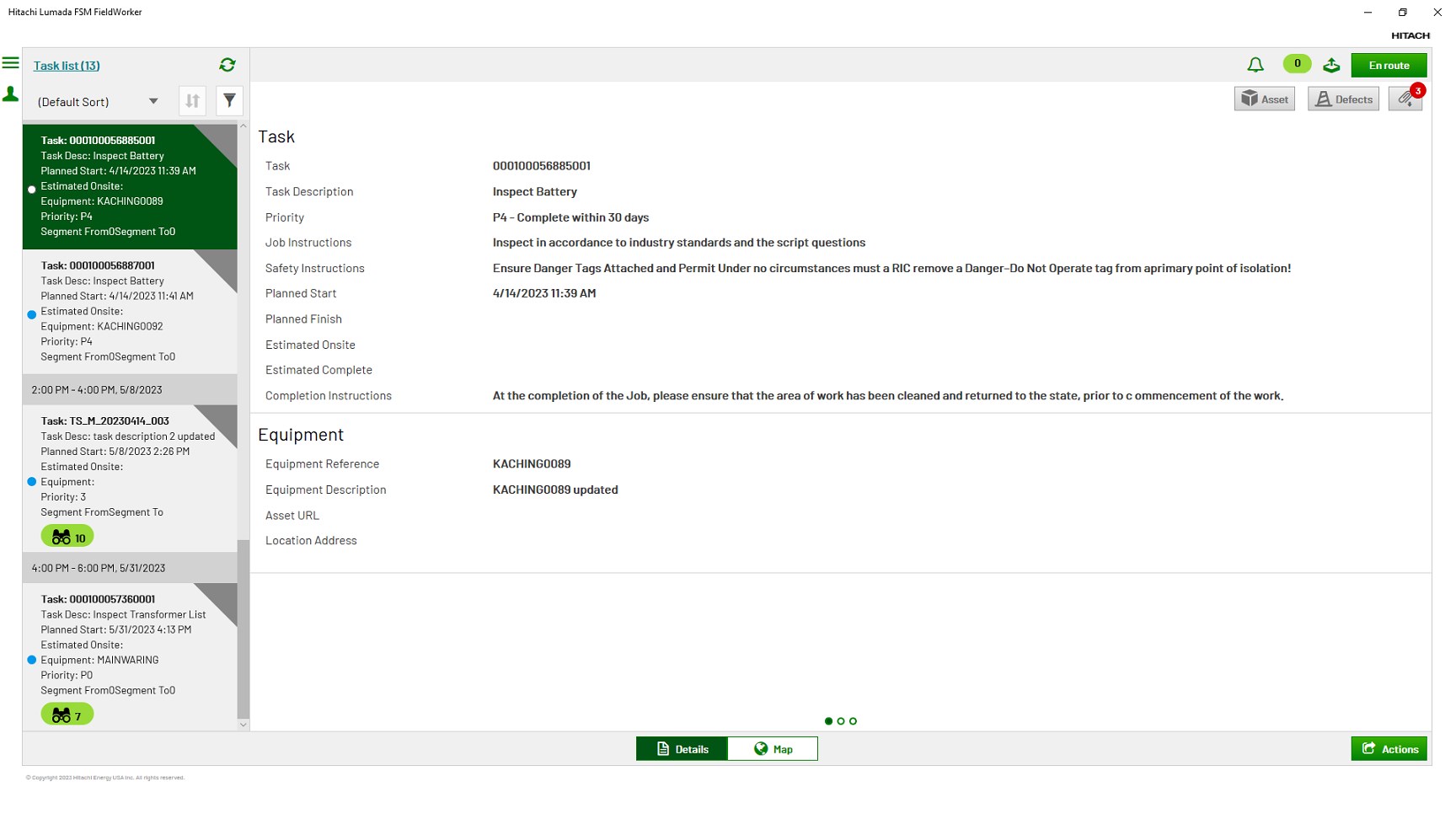Open the hamburger menu icon
The height and width of the screenshot is (819, 1456).
point(10,63)
